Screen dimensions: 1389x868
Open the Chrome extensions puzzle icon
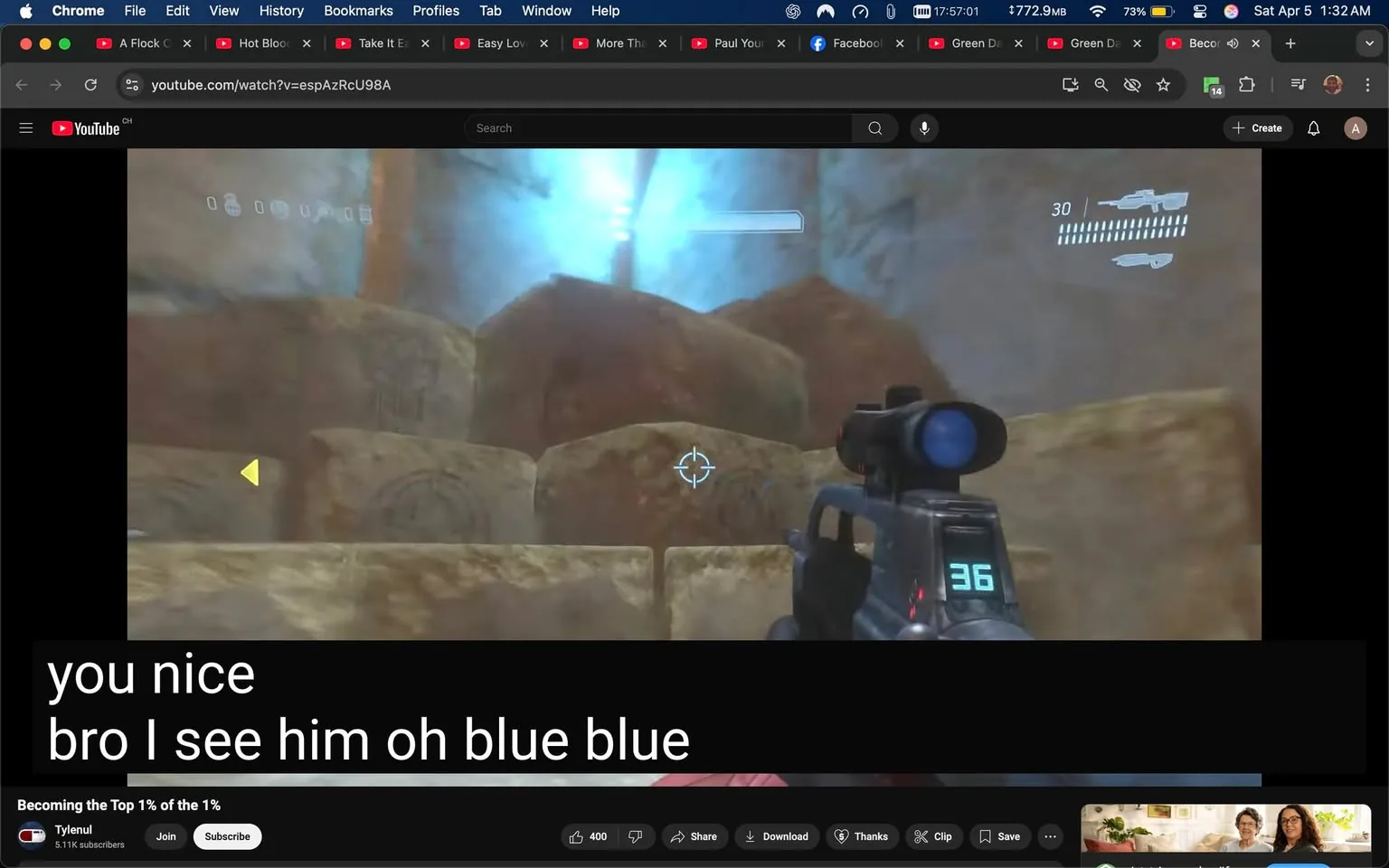pos(1246,85)
